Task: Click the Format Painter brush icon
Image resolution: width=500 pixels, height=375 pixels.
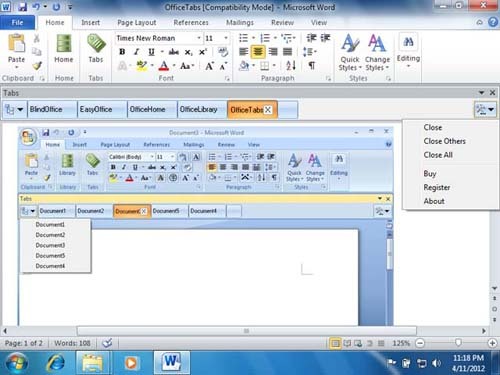Action: point(37,66)
